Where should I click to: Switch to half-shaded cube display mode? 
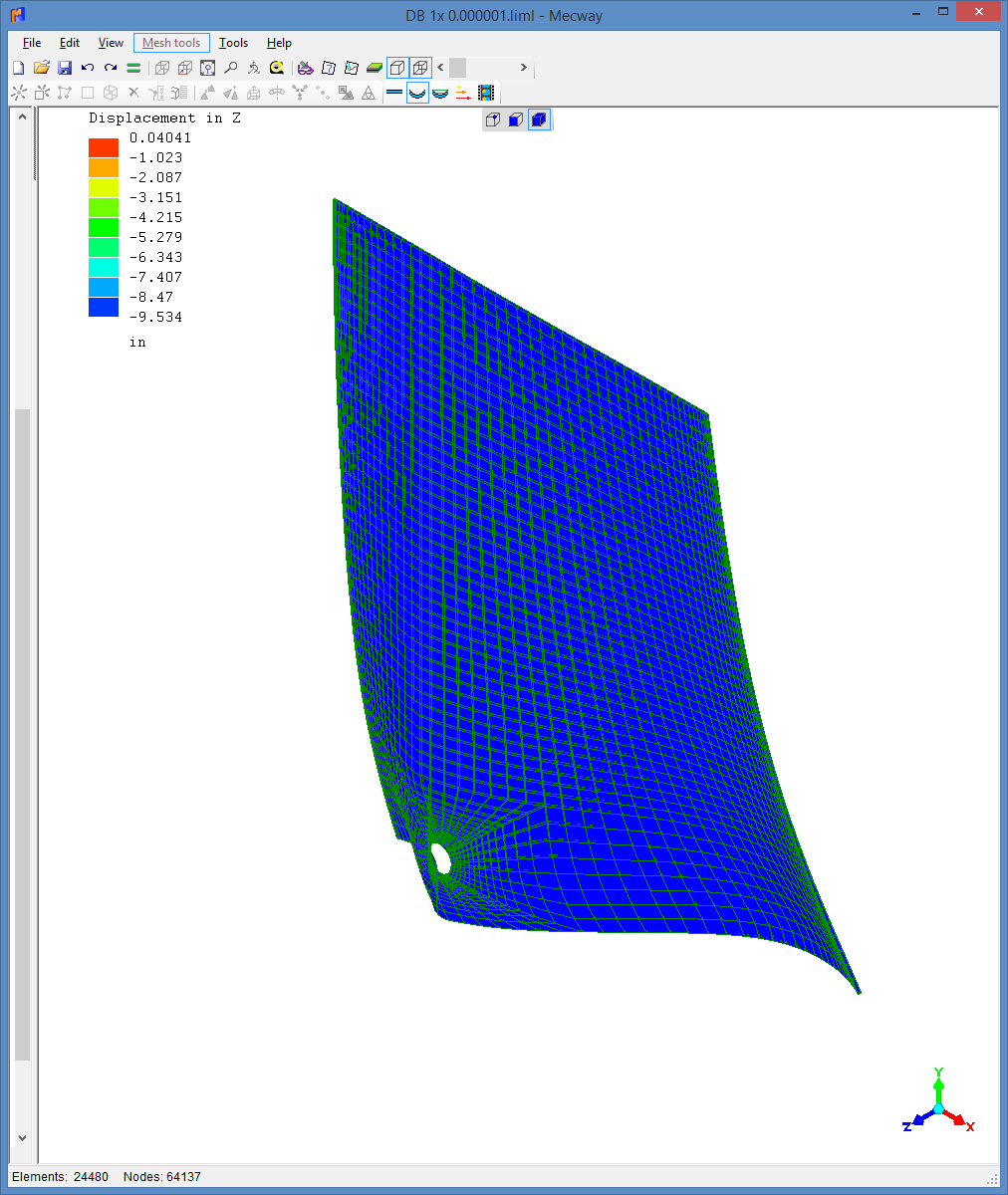(x=516, y=119)
